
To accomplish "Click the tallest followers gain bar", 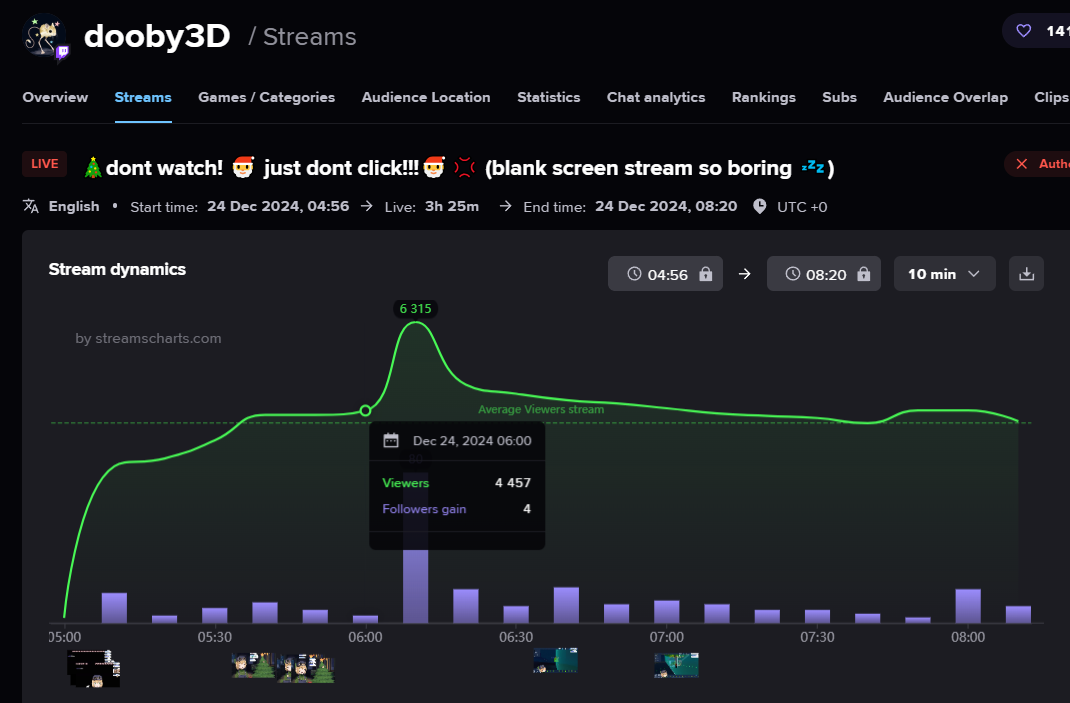I will (416, 547).
